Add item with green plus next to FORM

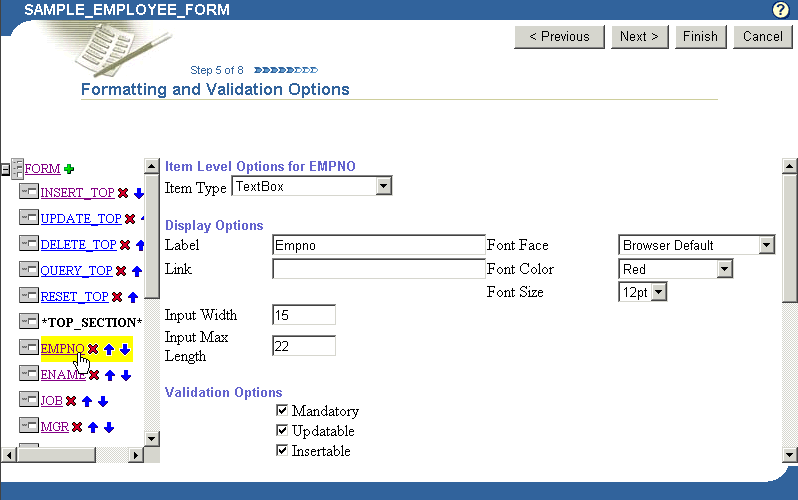(69, 169)
